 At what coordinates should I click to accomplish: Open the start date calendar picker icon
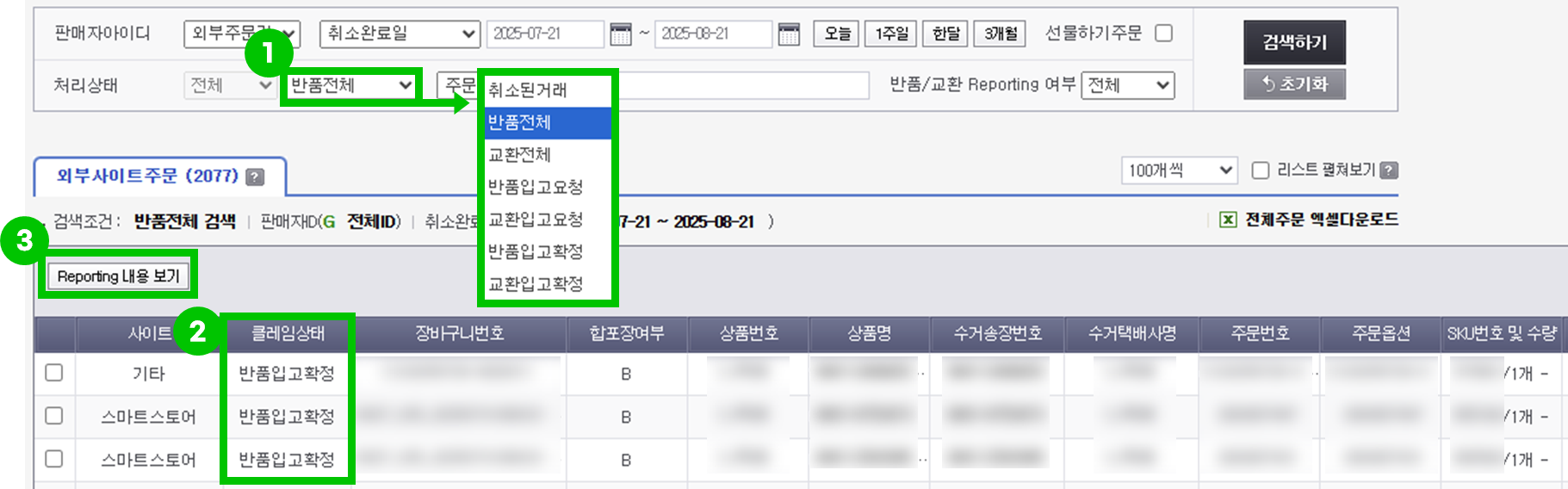click(620, 34)
